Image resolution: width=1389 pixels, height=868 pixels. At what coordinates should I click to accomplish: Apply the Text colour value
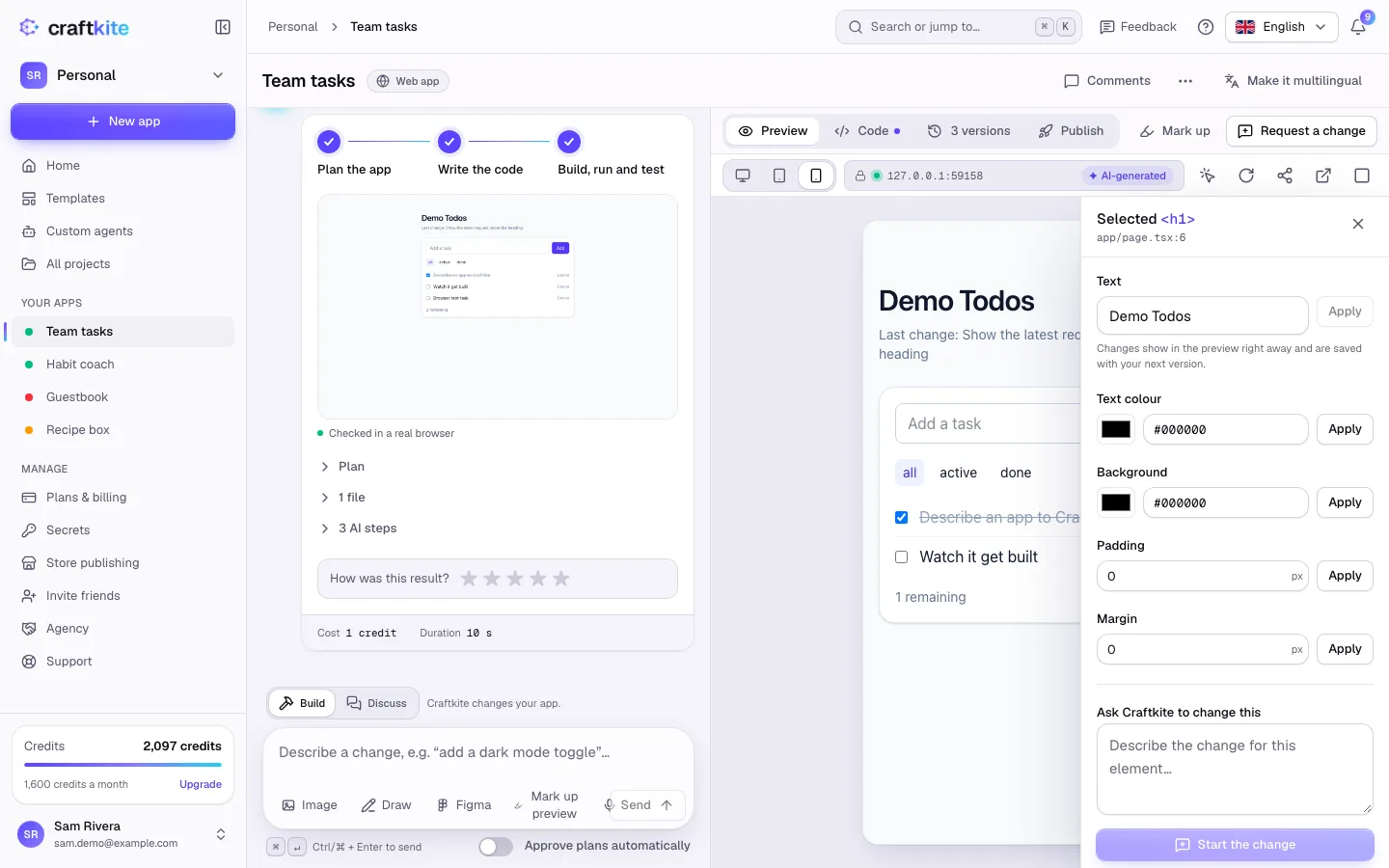click(1345, 429)
